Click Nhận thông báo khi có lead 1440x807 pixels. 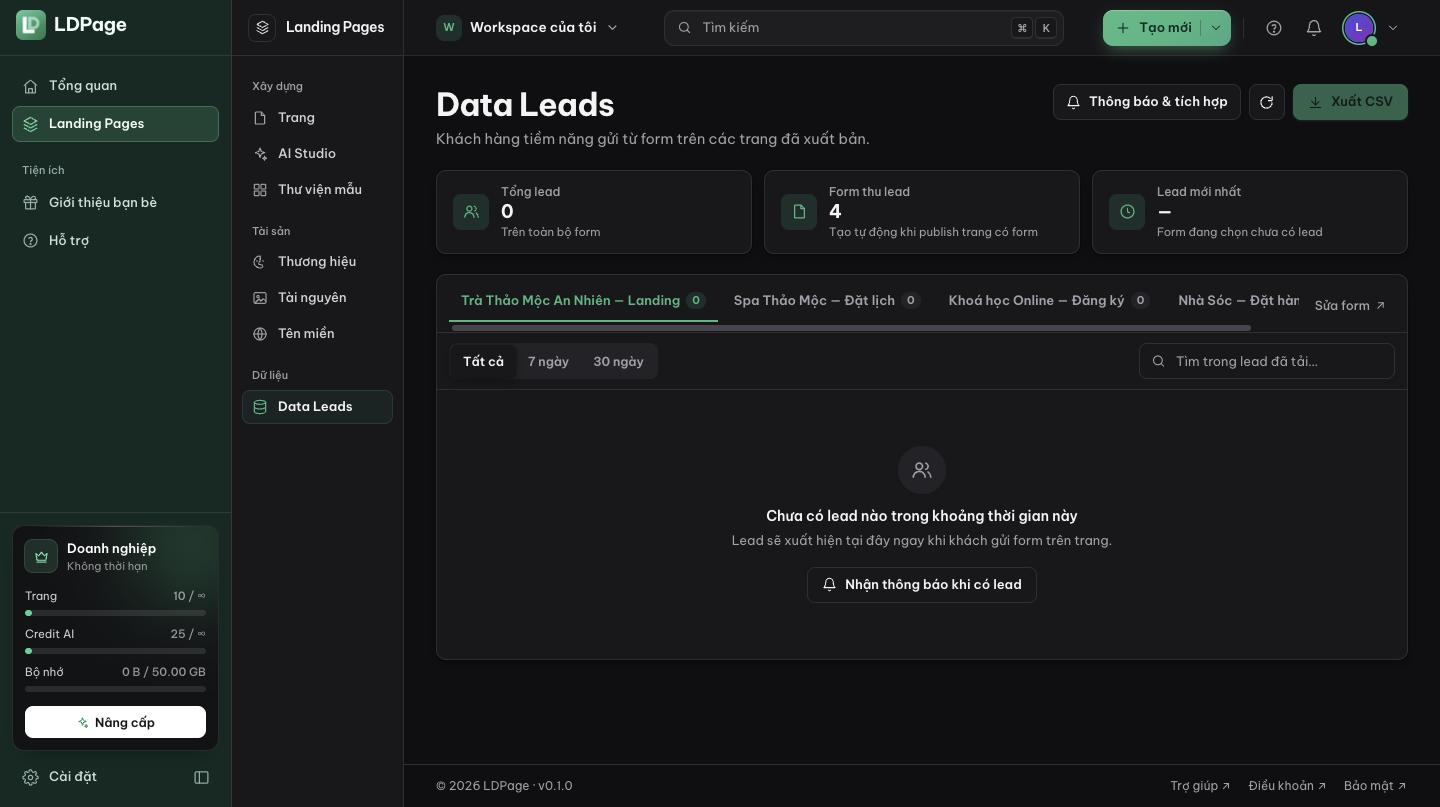pyautogui.click(x=922, y=585)
